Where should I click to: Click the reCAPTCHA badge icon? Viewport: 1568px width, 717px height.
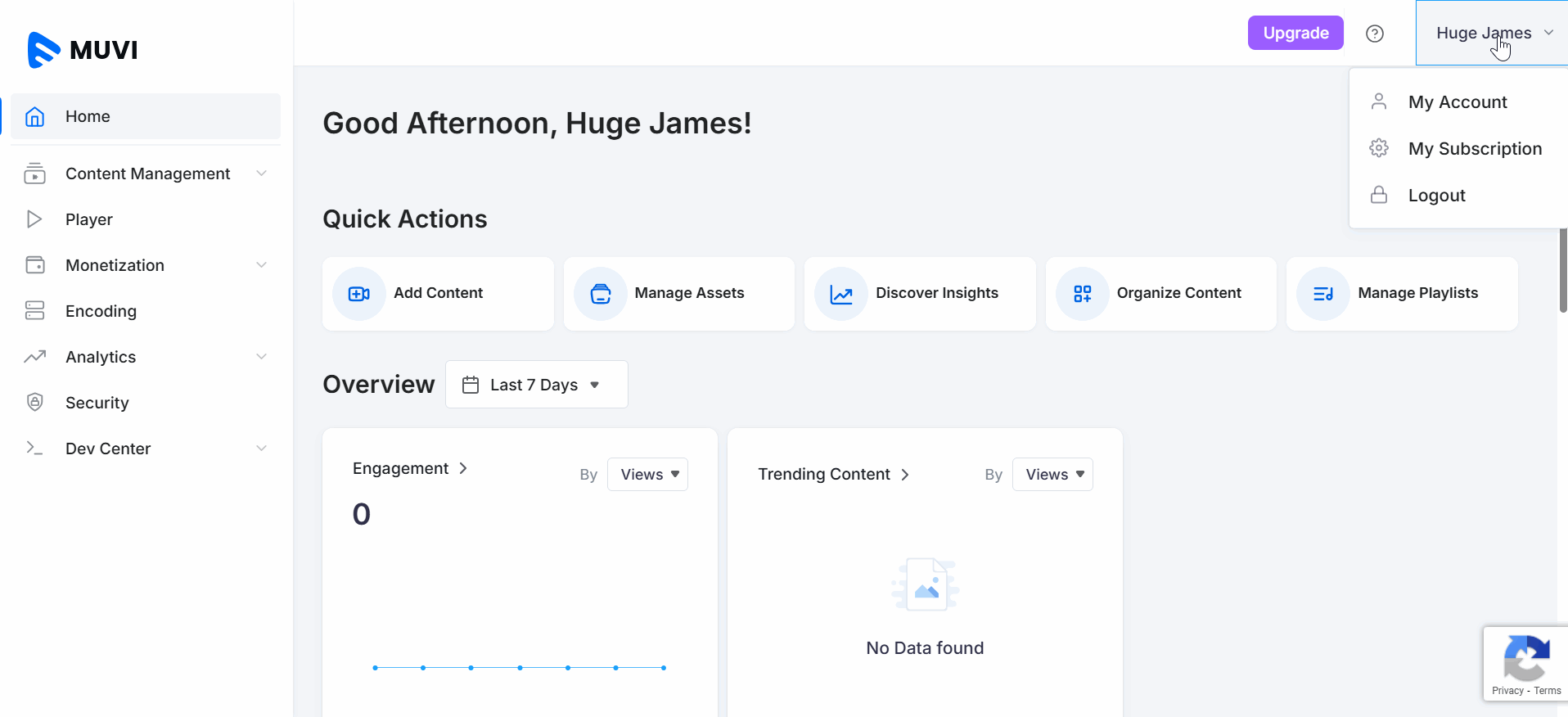coord(1525,657)
